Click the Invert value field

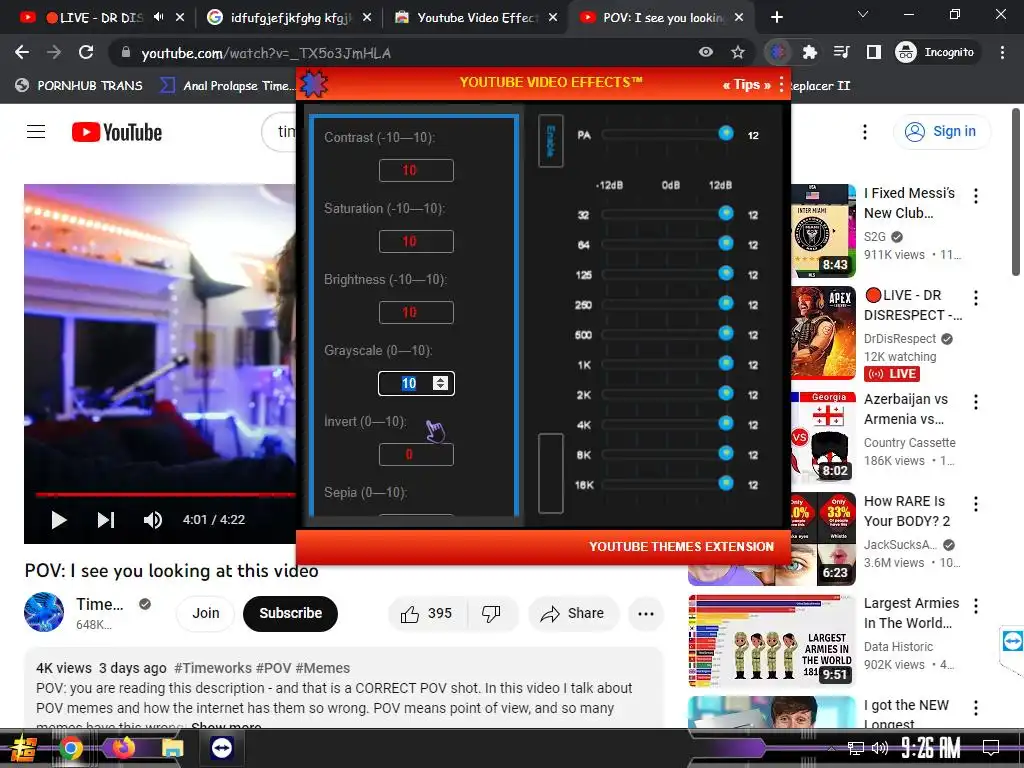click(x=416, y=455)
